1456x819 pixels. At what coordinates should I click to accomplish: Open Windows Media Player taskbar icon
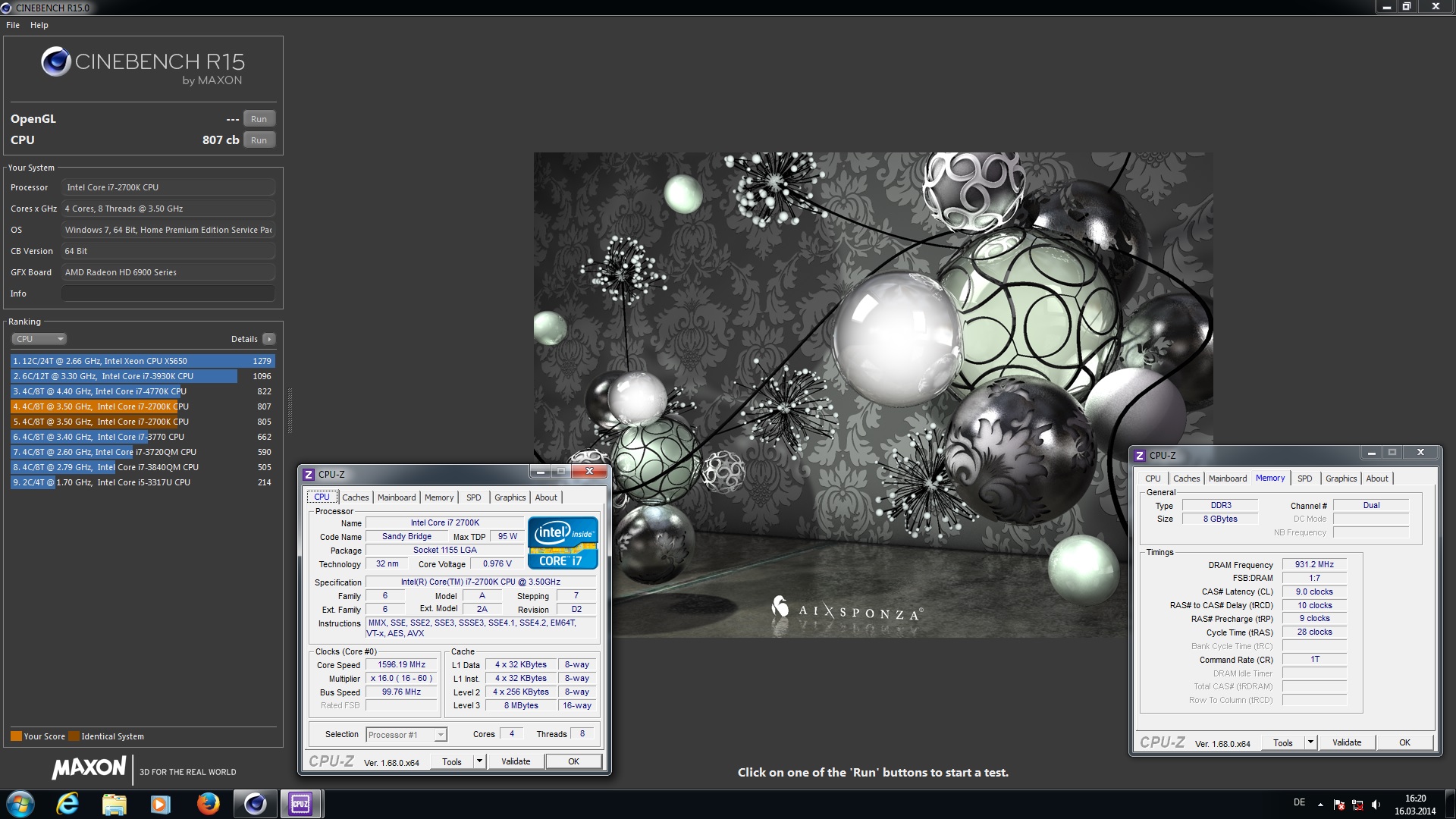[160, 804]
